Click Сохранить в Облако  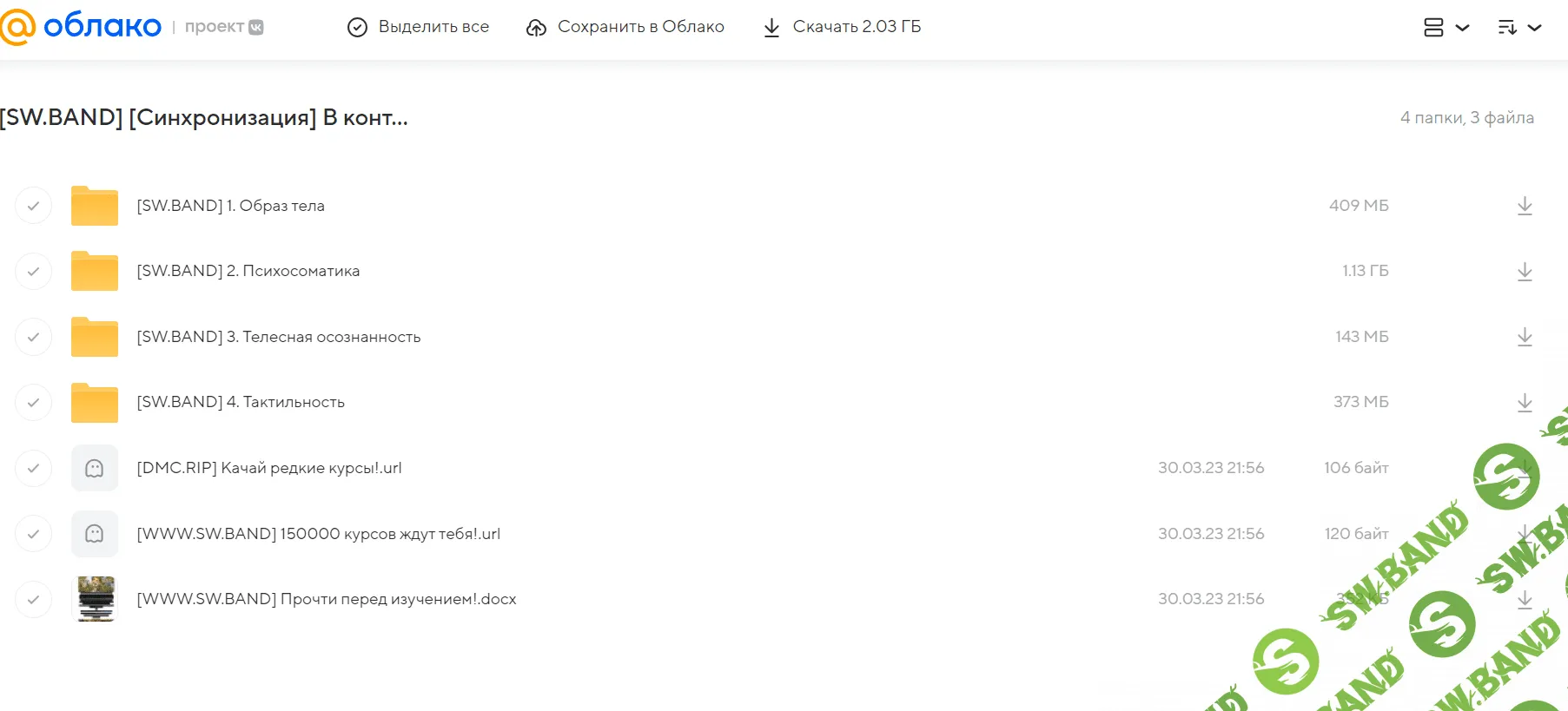625,28
